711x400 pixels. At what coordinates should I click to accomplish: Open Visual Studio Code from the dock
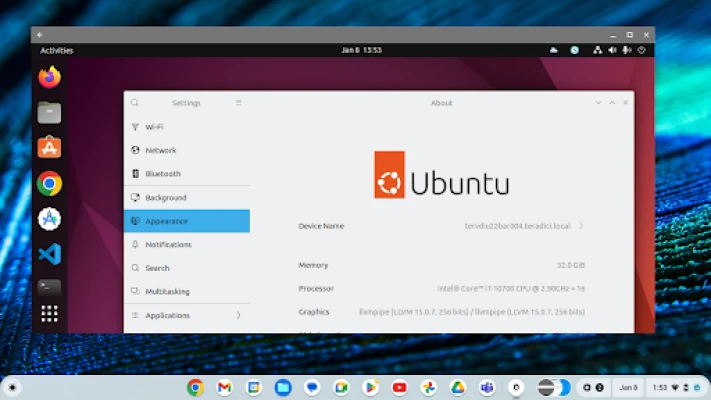pos(49,254)
